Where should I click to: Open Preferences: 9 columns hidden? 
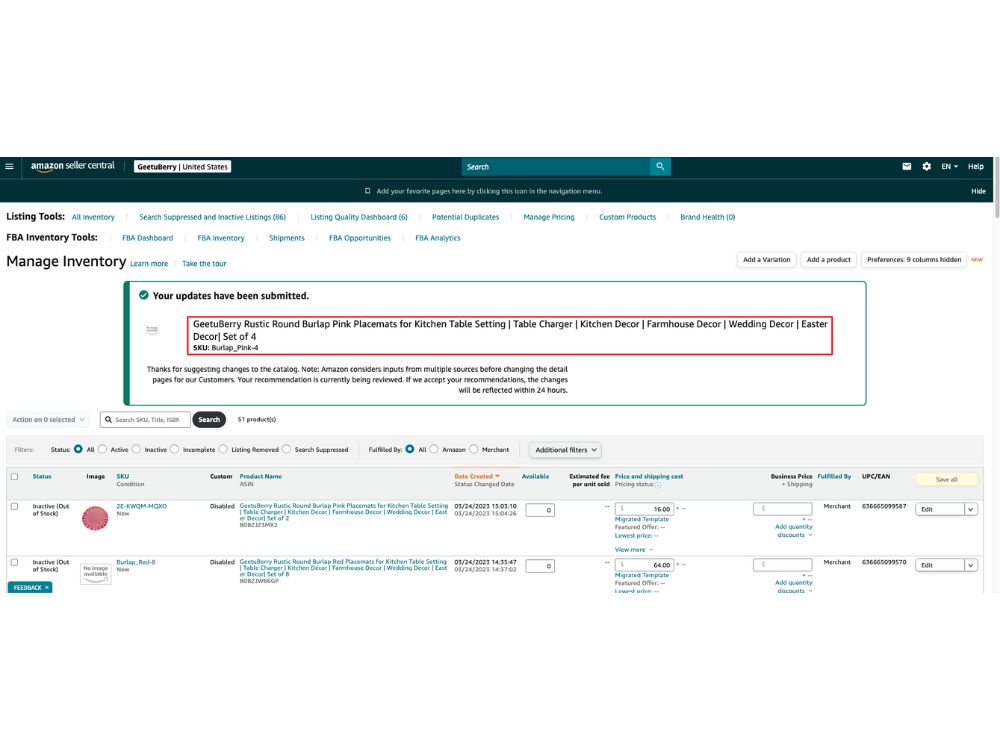914,260
